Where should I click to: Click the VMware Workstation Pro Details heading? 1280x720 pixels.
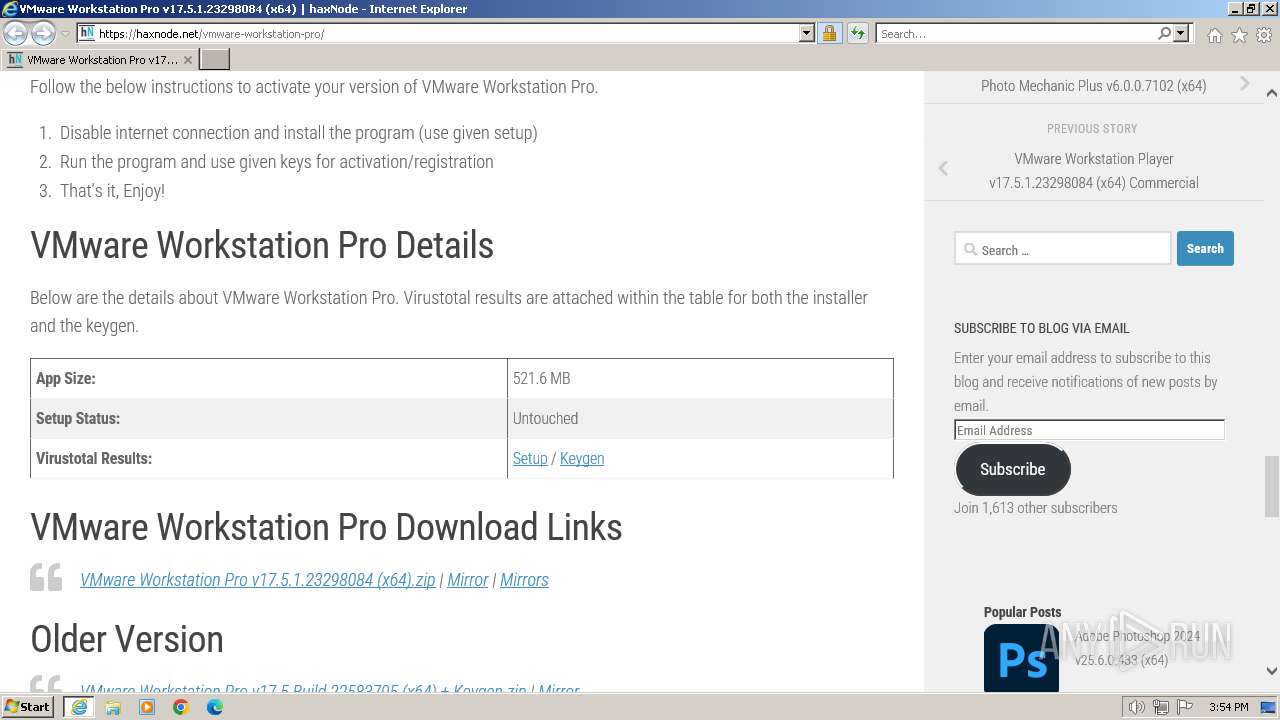click(262, 245)
